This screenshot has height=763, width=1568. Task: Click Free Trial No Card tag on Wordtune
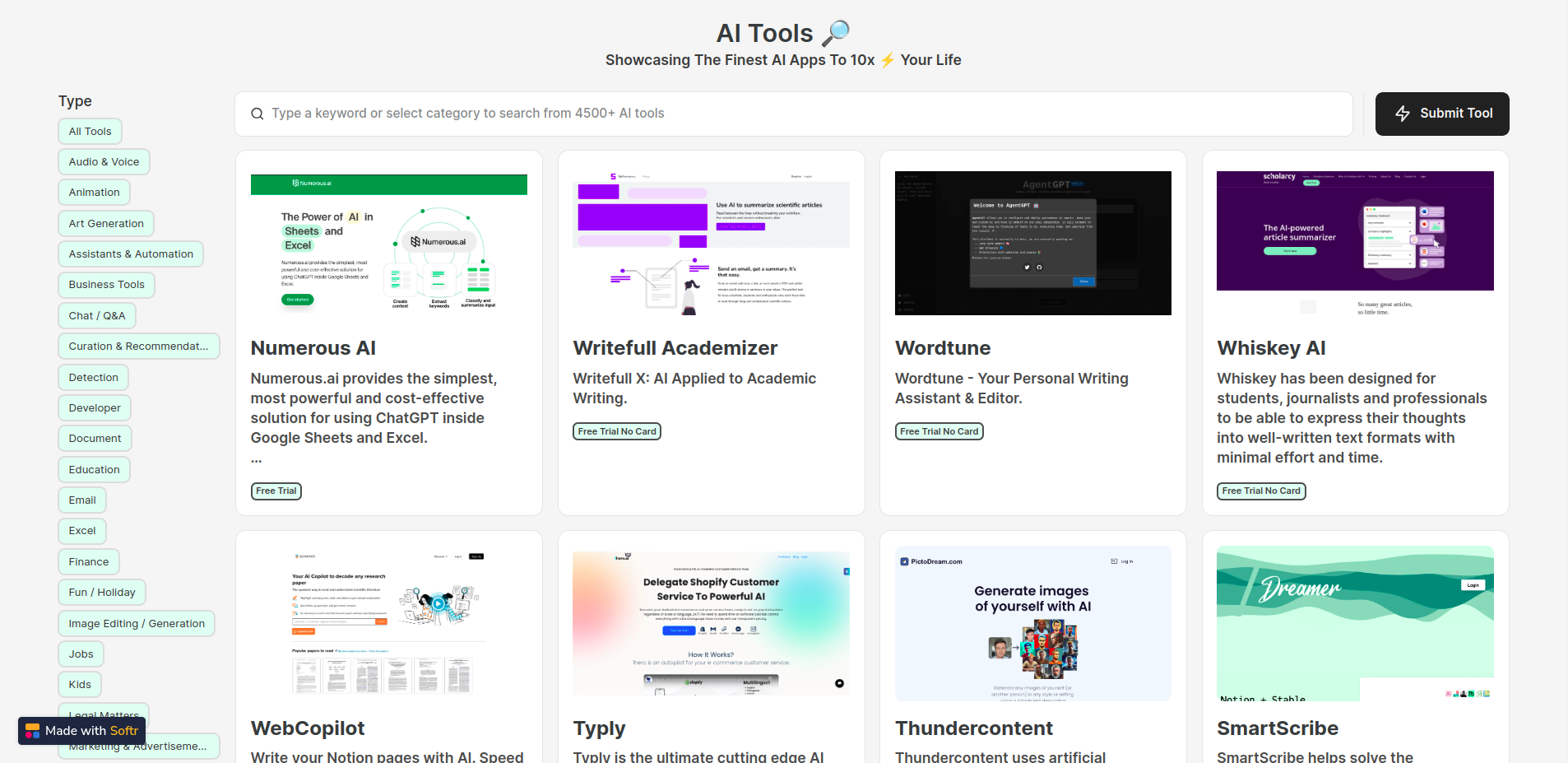pyautogui.click(x=939, y=431)
